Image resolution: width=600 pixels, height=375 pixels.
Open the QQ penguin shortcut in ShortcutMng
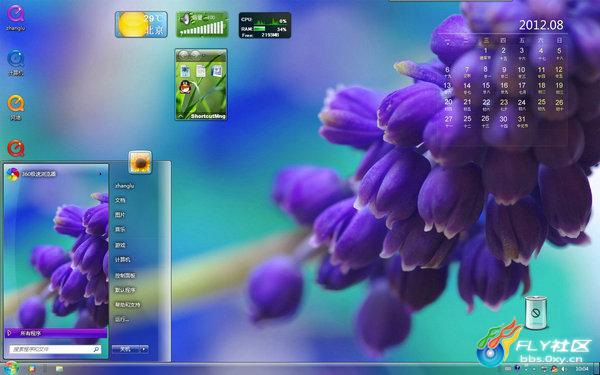click(185, 87)
